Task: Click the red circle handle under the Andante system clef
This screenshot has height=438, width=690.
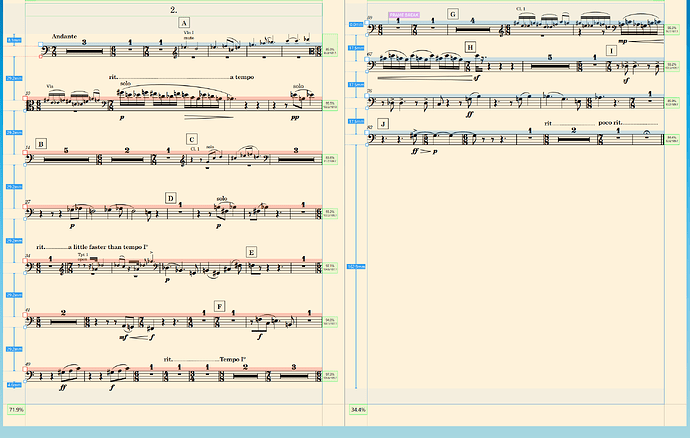Action: pyautogui.click(x=40, y=56)
